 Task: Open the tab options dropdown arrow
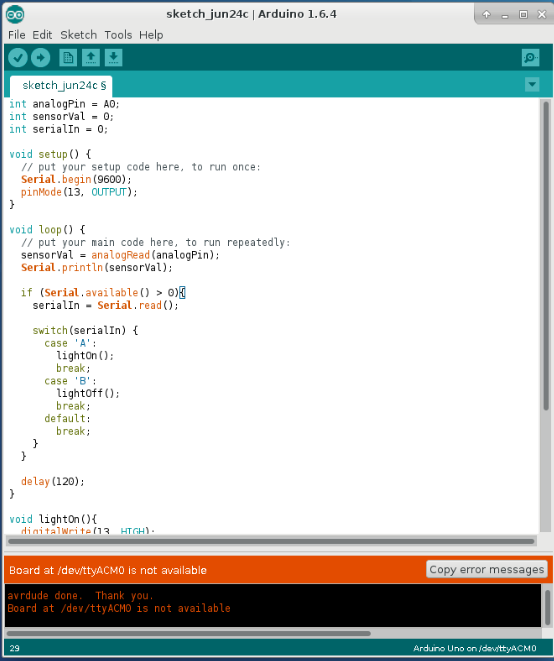(532, 84)
